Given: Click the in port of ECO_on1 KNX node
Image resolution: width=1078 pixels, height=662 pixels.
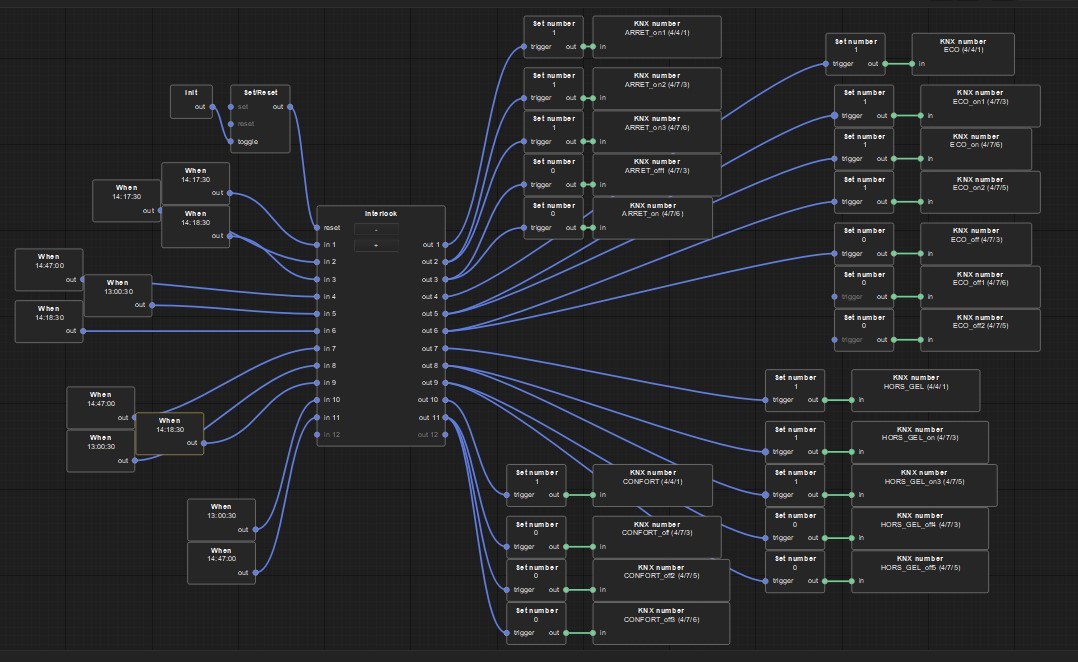Looking at the screenshot, I should coord(922,116).
